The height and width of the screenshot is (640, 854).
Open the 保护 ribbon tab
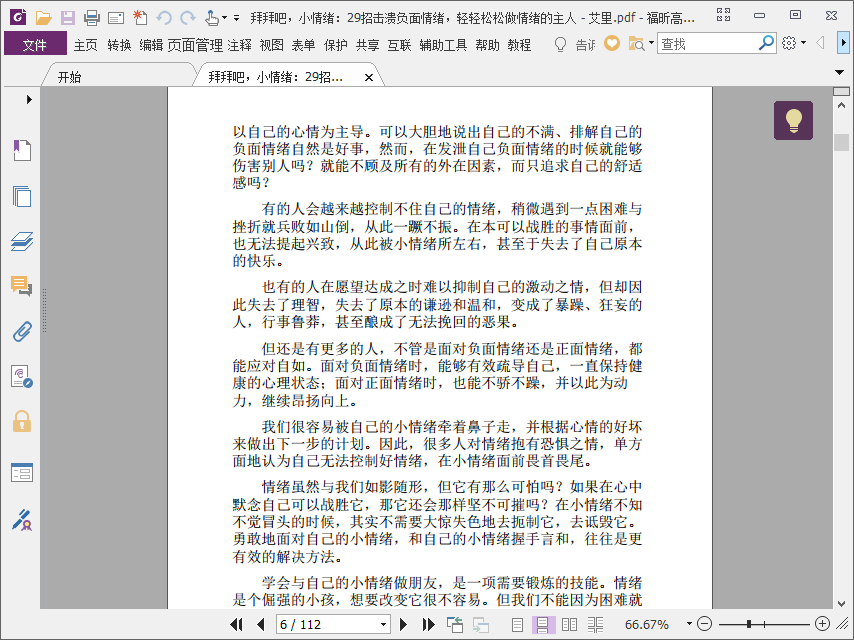336,45
